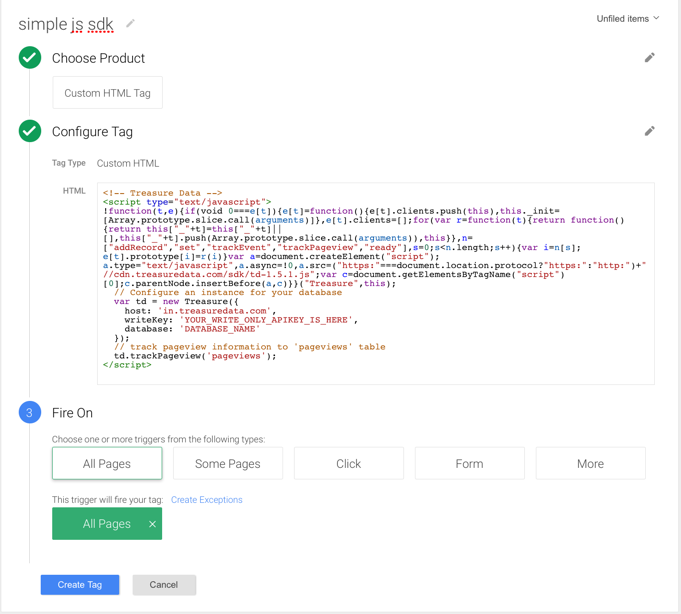The width and height of the screenshot is (681, 614).
Task: Open the Create Exceptions link
Action: [x=206, y=500]
